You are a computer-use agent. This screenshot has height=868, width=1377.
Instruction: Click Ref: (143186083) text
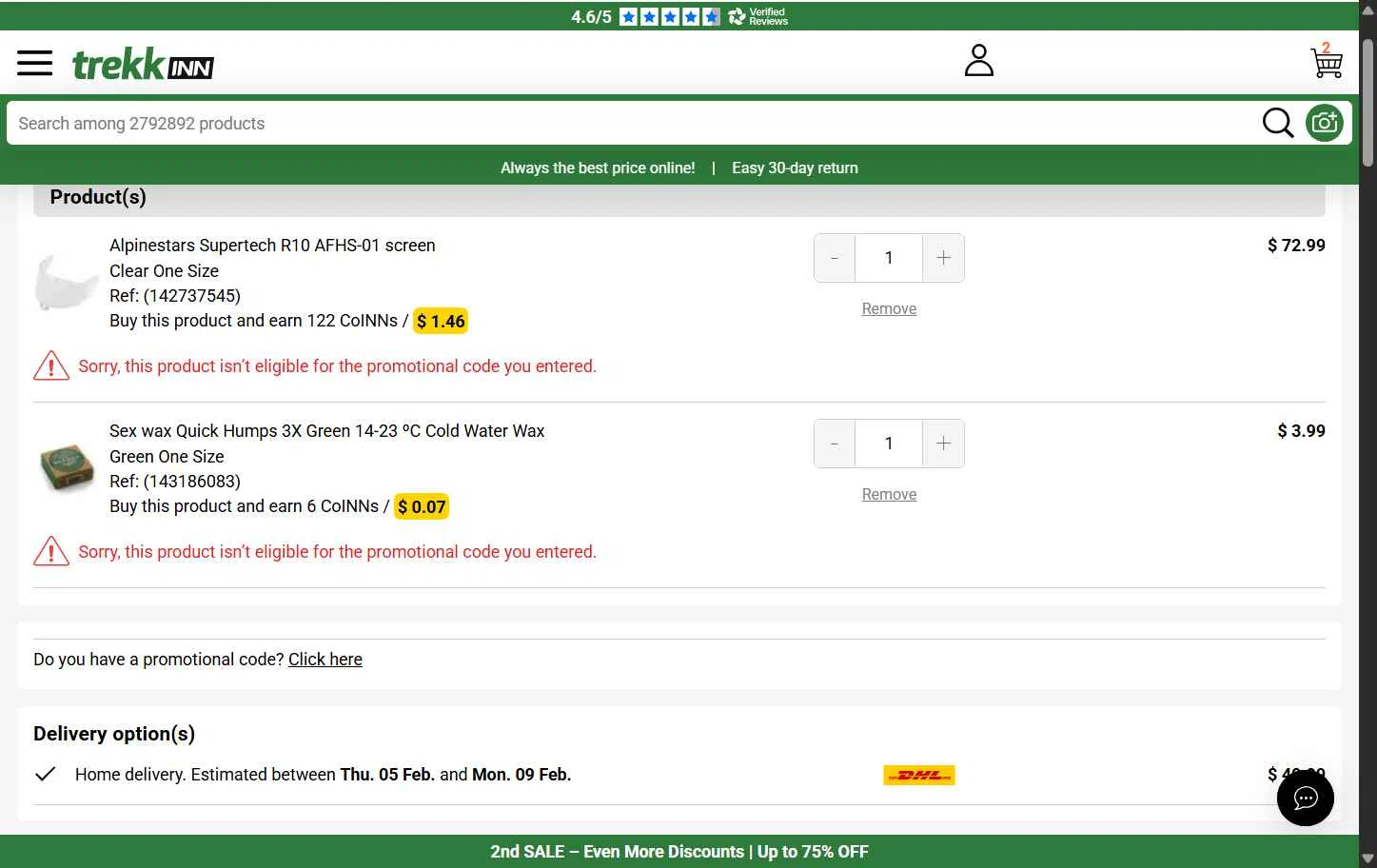(175, 482)
